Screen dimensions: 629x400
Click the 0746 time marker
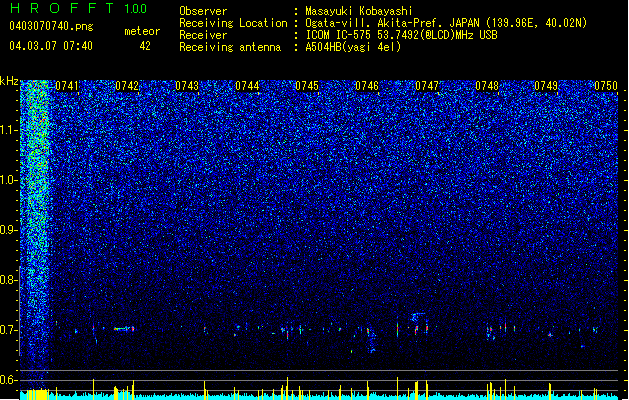click(367, 86)
